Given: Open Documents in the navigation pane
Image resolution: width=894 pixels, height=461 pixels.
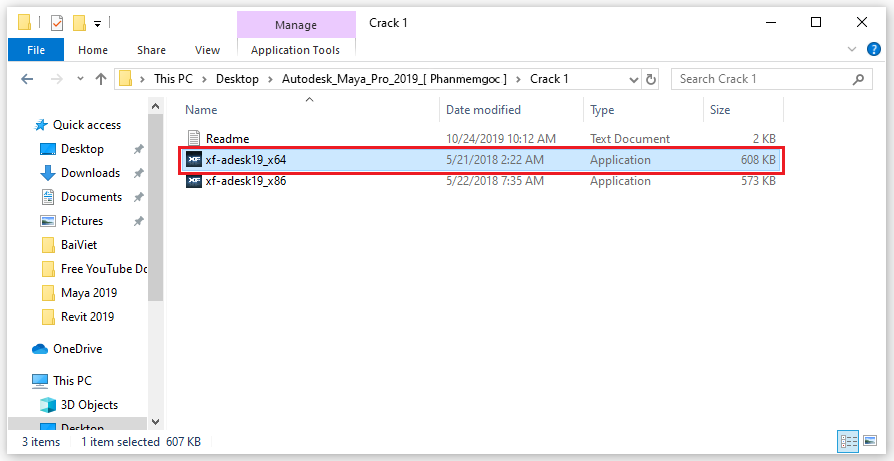Looking at the screenshot, I should (91, 197).
